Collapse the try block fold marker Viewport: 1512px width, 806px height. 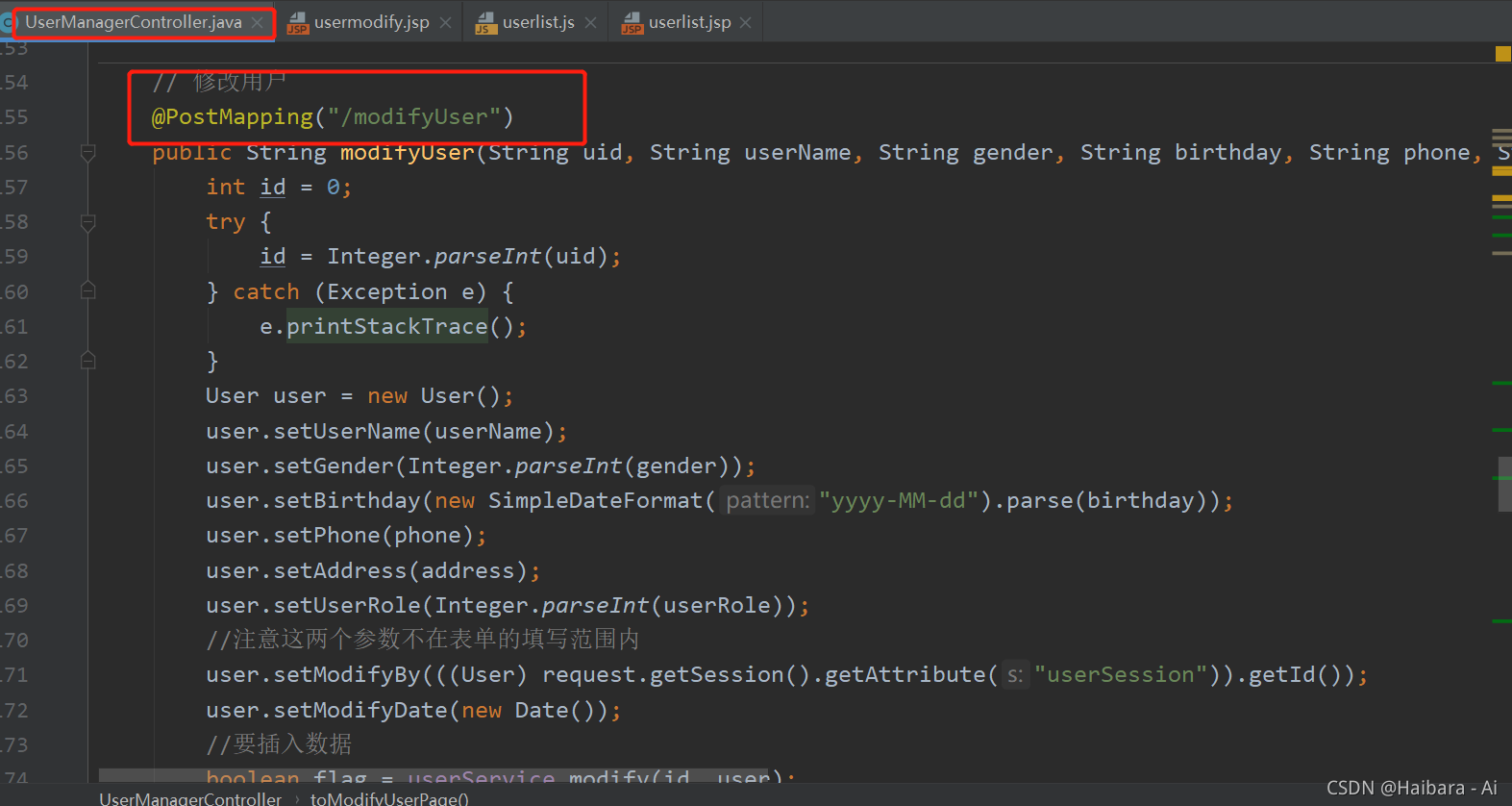(x=87, y=222)
